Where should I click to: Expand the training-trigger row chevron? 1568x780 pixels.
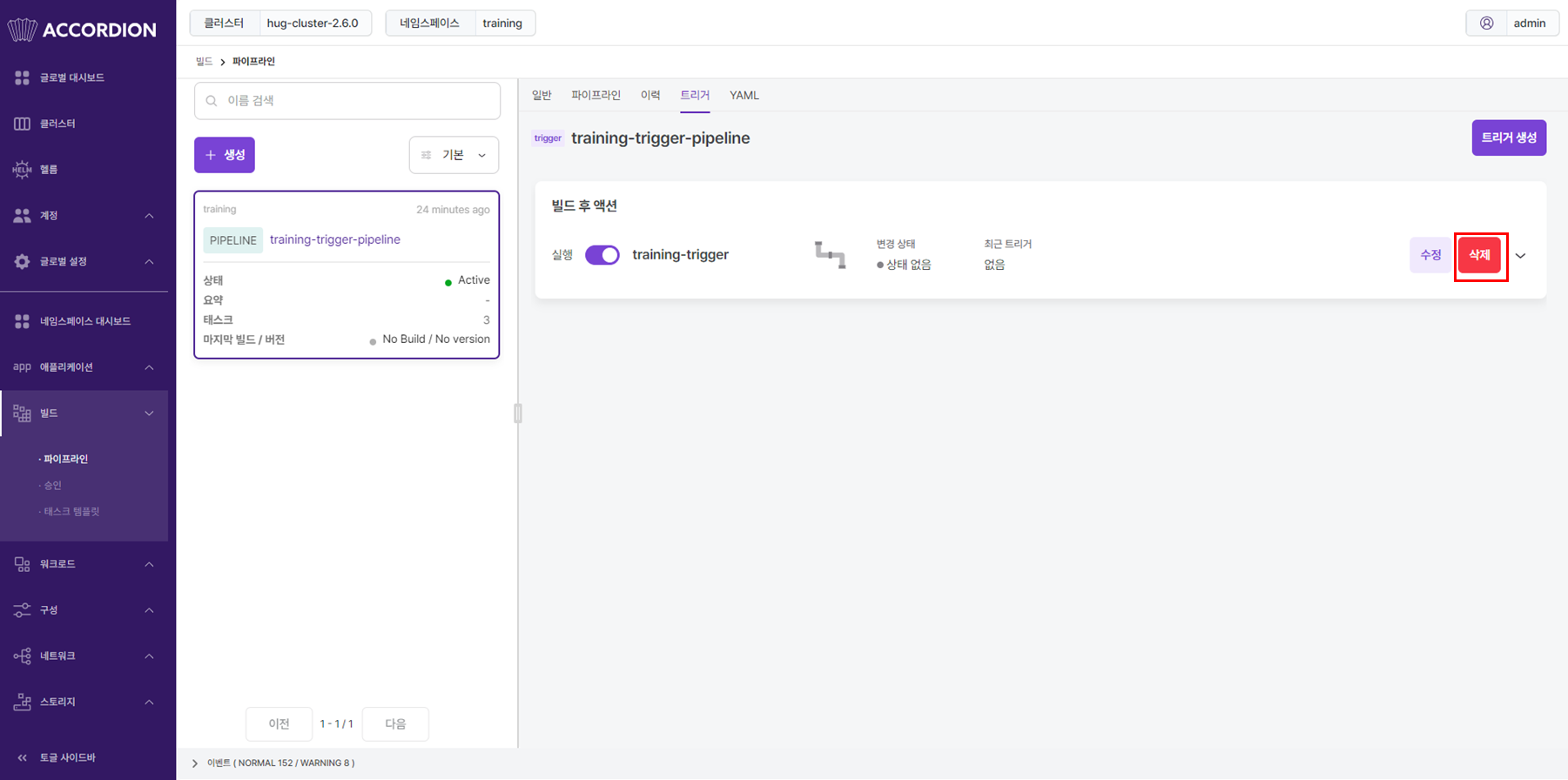point(1521,256)
